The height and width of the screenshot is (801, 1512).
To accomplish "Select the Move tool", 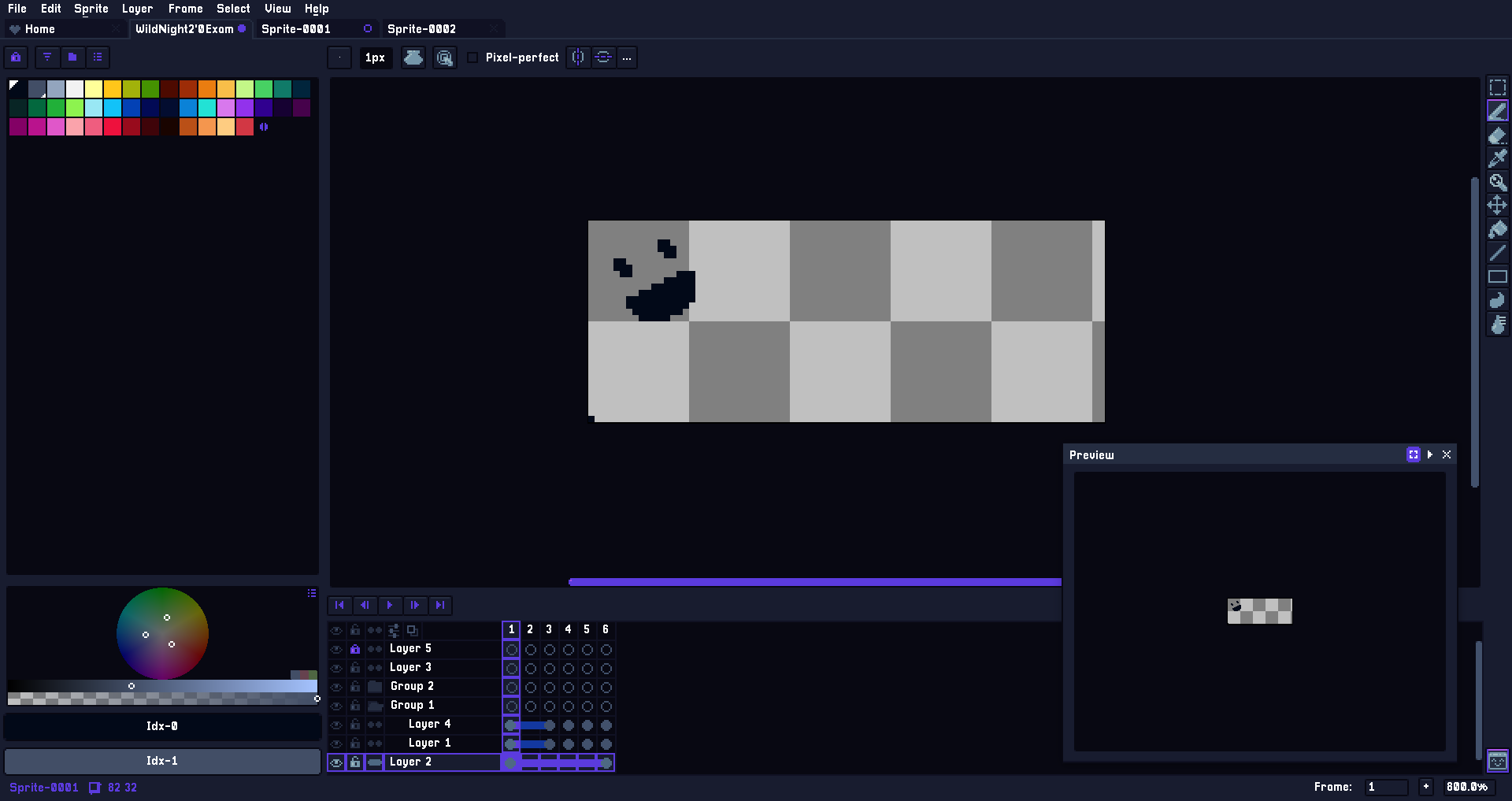I will pyautogui.click(x=1497, y=206).
